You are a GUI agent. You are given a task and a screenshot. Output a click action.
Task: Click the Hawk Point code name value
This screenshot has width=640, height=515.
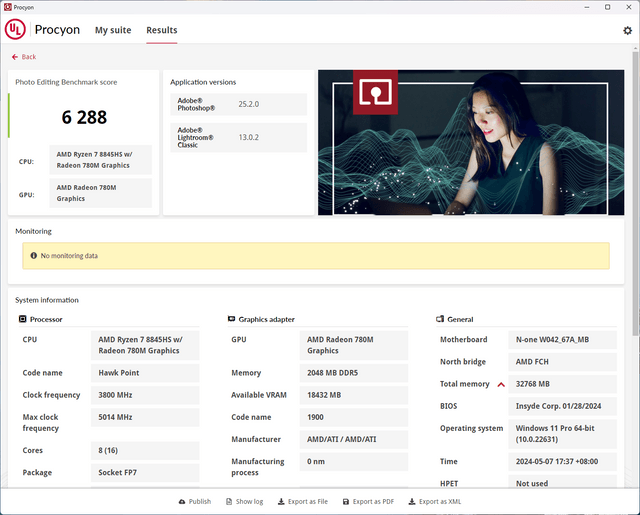(145, 373)
